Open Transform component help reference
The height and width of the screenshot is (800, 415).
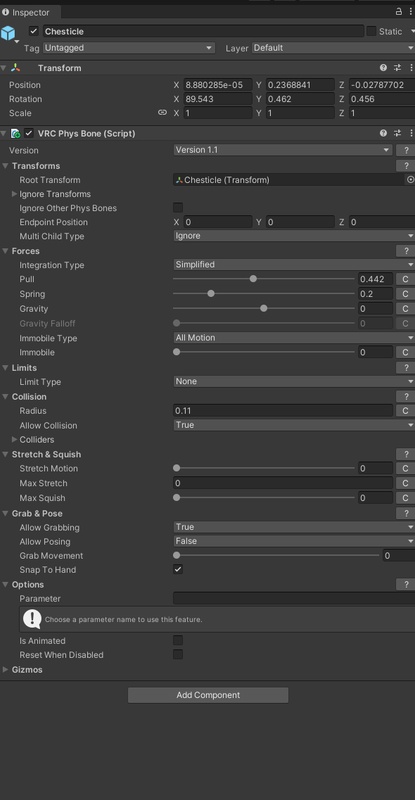383,68
